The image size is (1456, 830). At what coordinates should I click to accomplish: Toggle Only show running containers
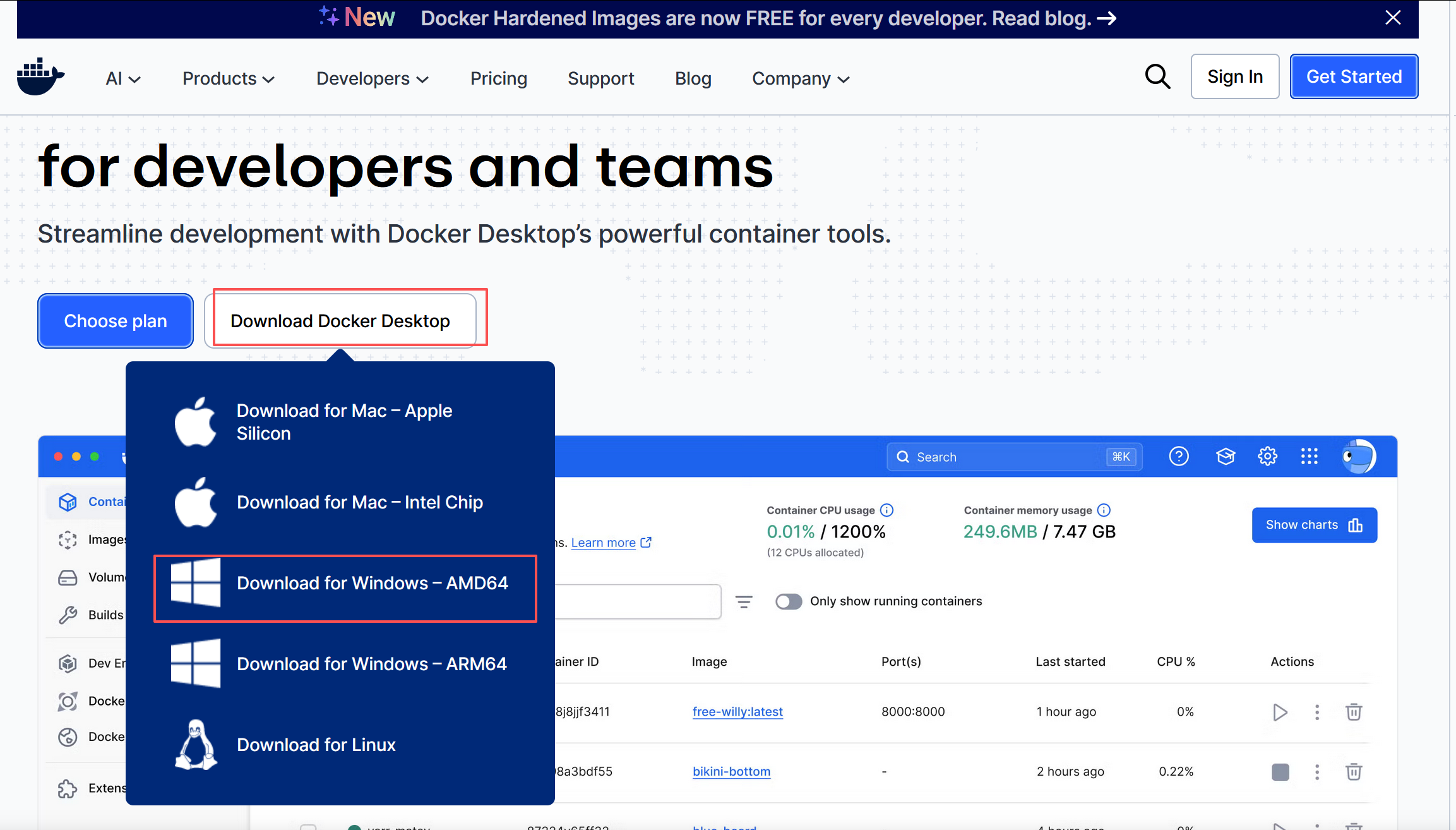[x=789, y=601]
